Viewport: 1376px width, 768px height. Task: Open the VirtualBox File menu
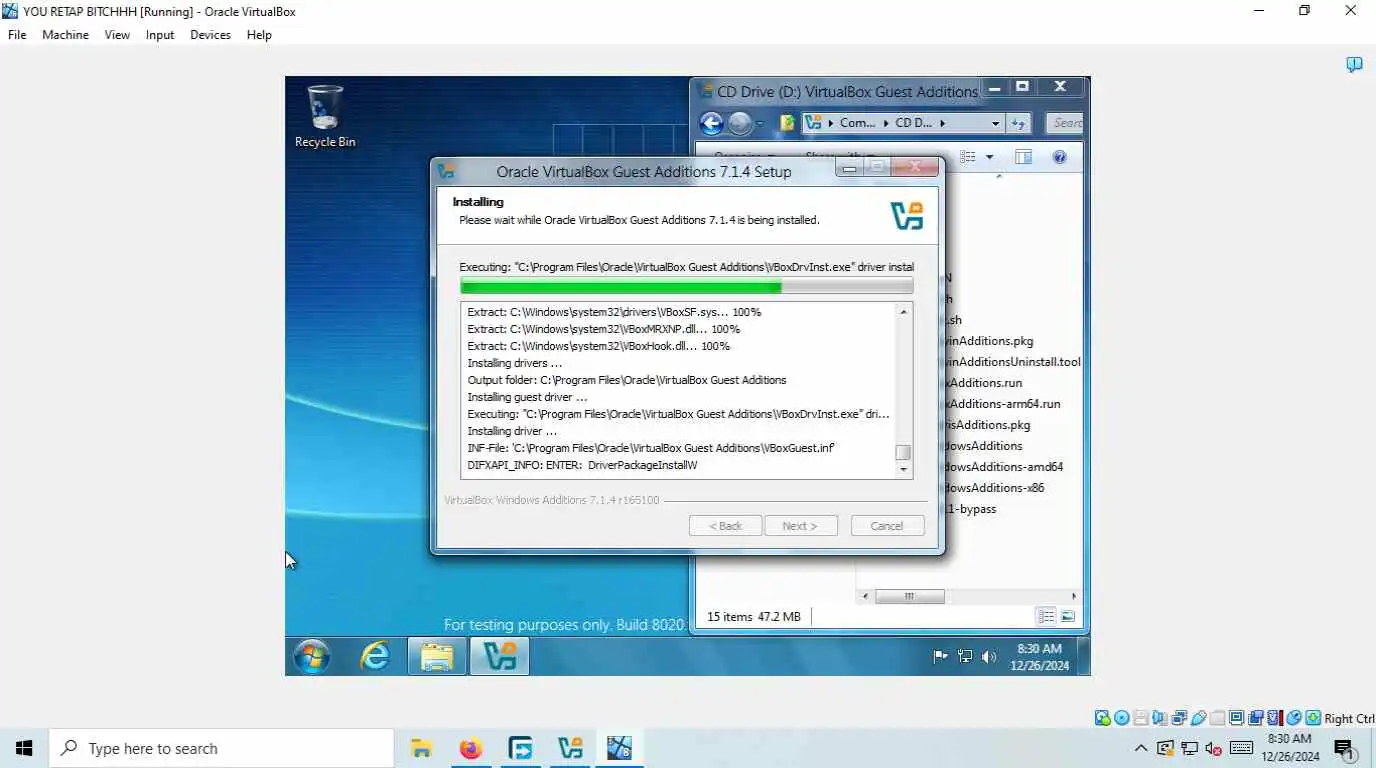click(x=17, y=34)
